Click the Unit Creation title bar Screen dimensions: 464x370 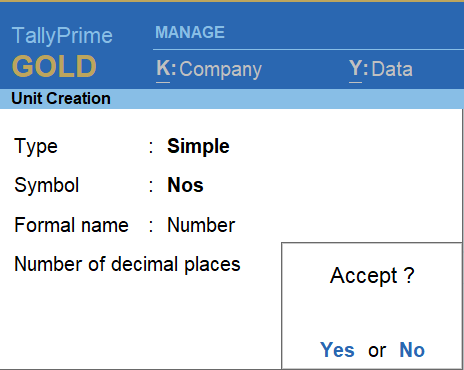coord(232,99)
